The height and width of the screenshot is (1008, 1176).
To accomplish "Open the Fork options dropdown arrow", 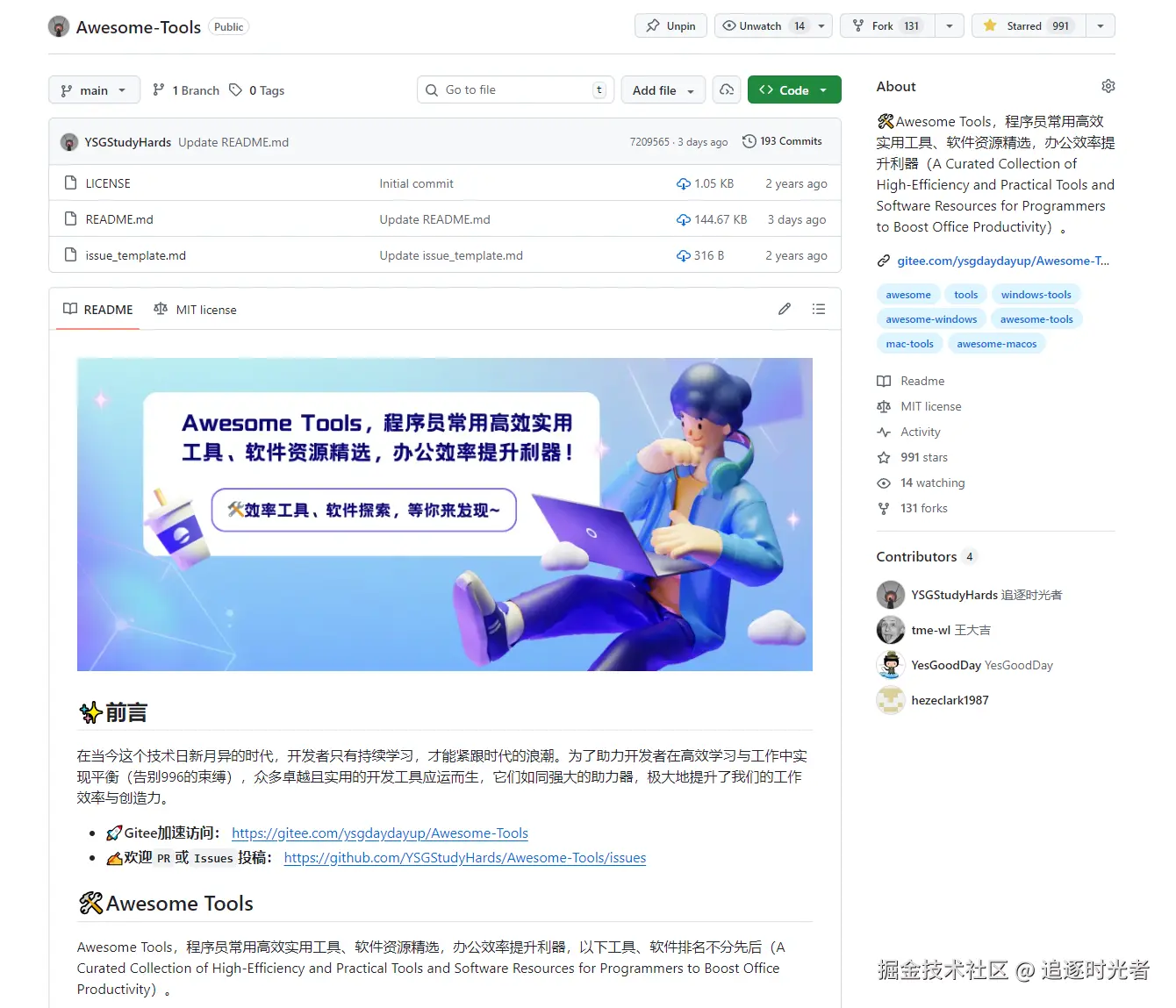I will [x=950, y=25].
